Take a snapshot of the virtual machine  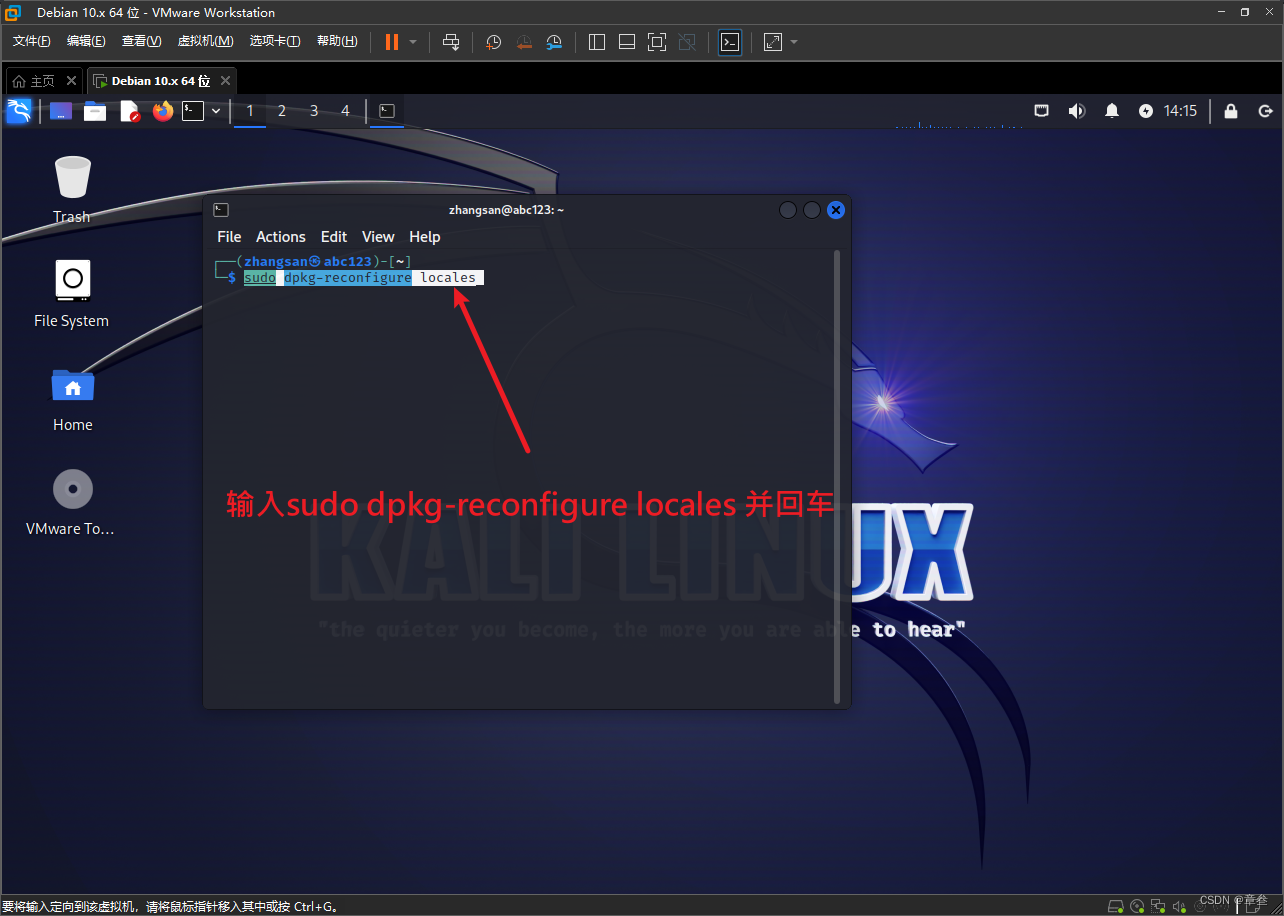(494, 42)
